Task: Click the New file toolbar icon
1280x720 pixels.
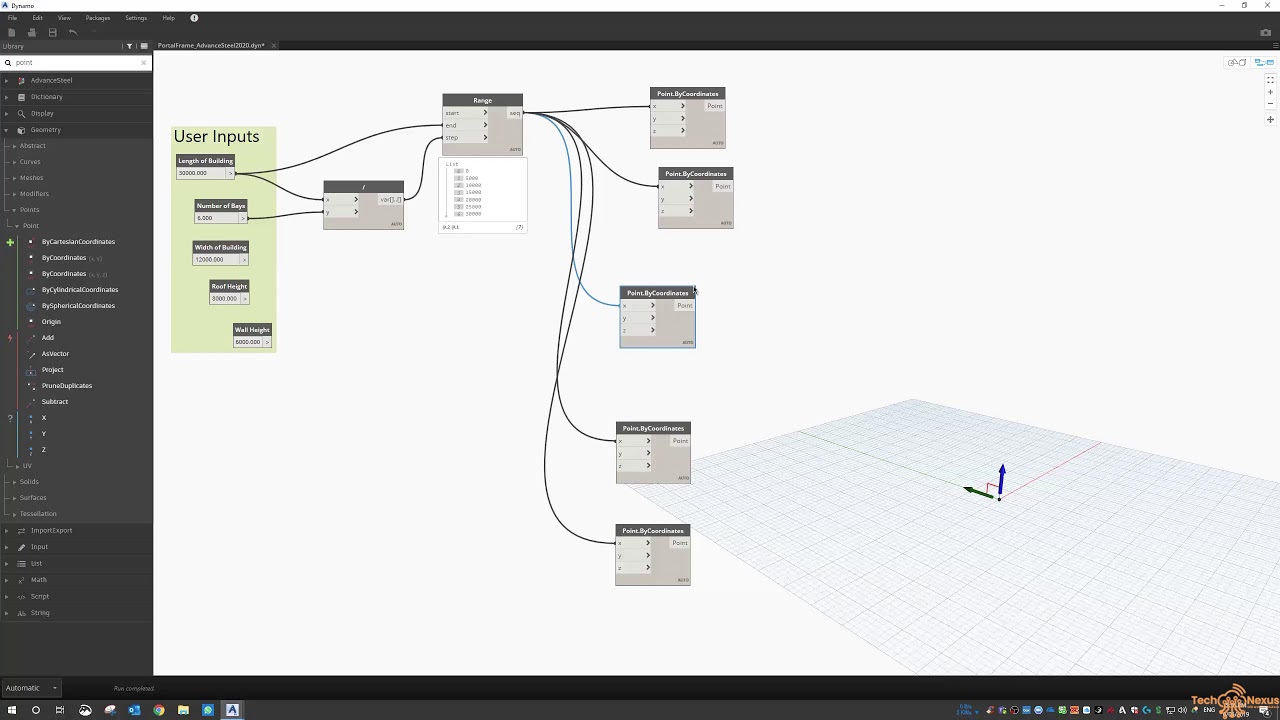Action: 11,32
